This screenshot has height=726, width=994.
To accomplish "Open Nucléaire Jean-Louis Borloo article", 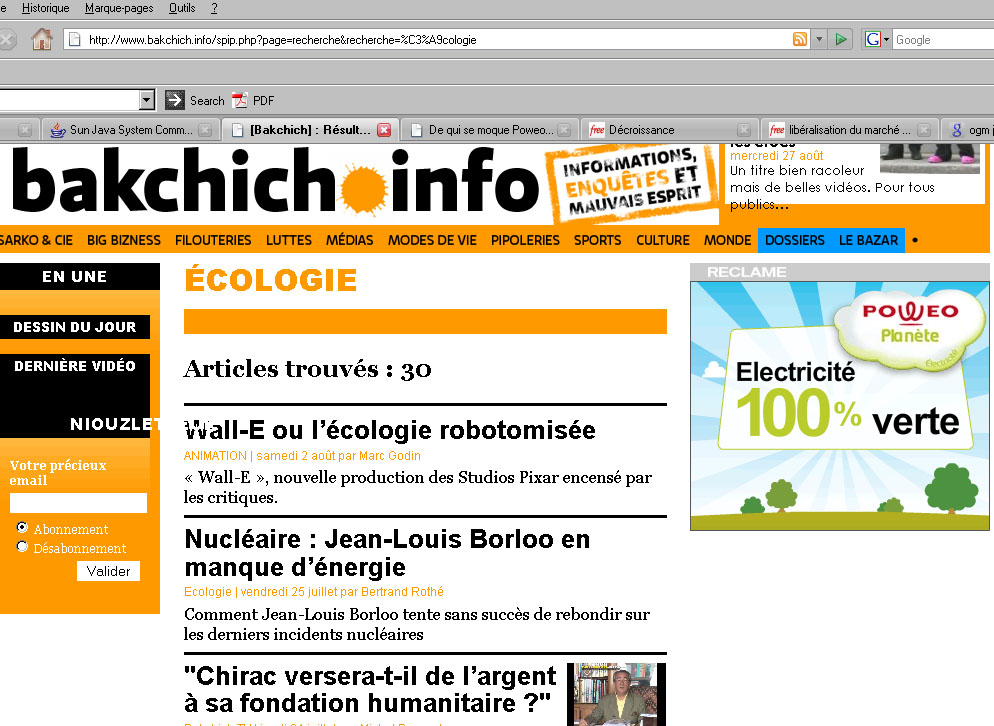I will tap(387, 553).
